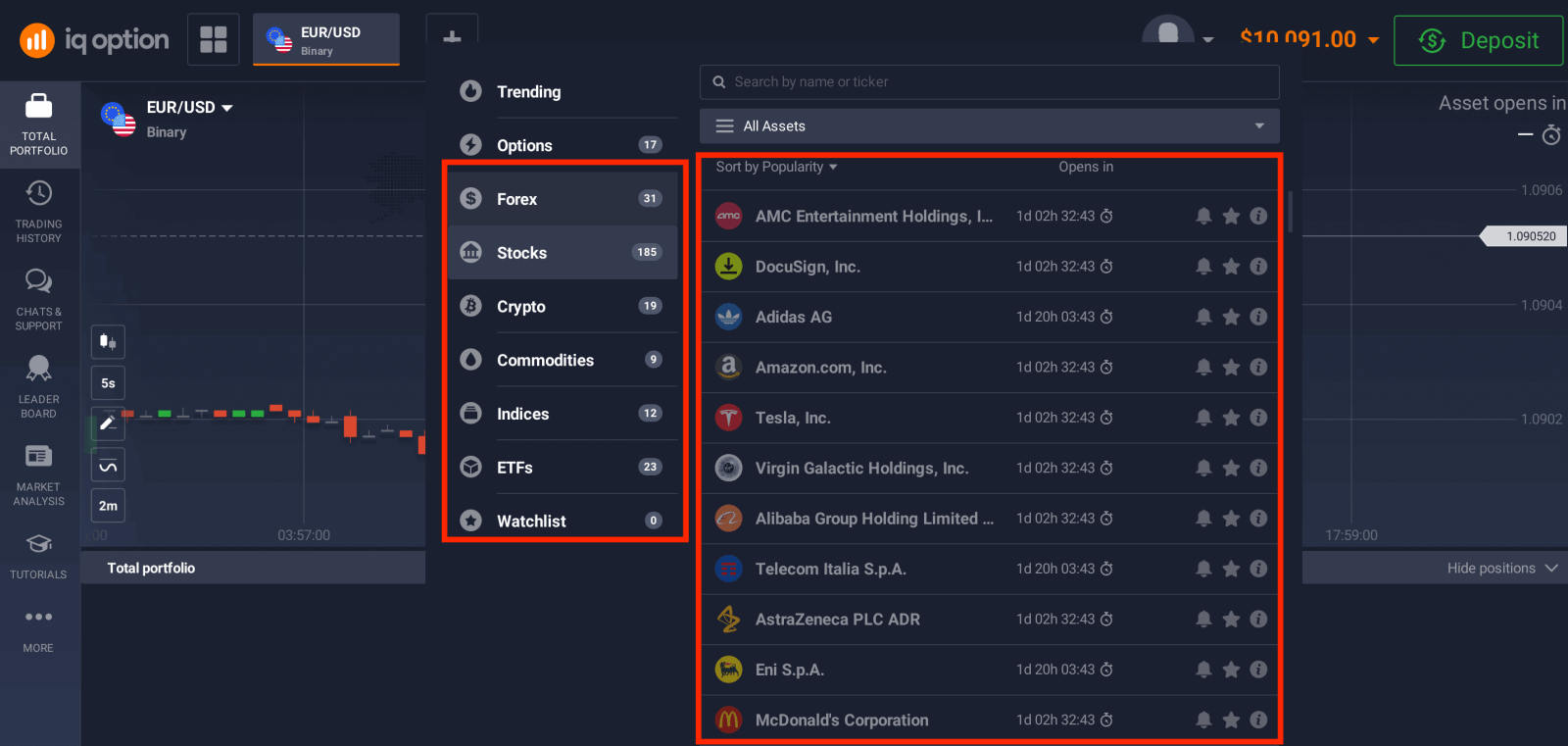Open Chats & Support

point(39,299)
